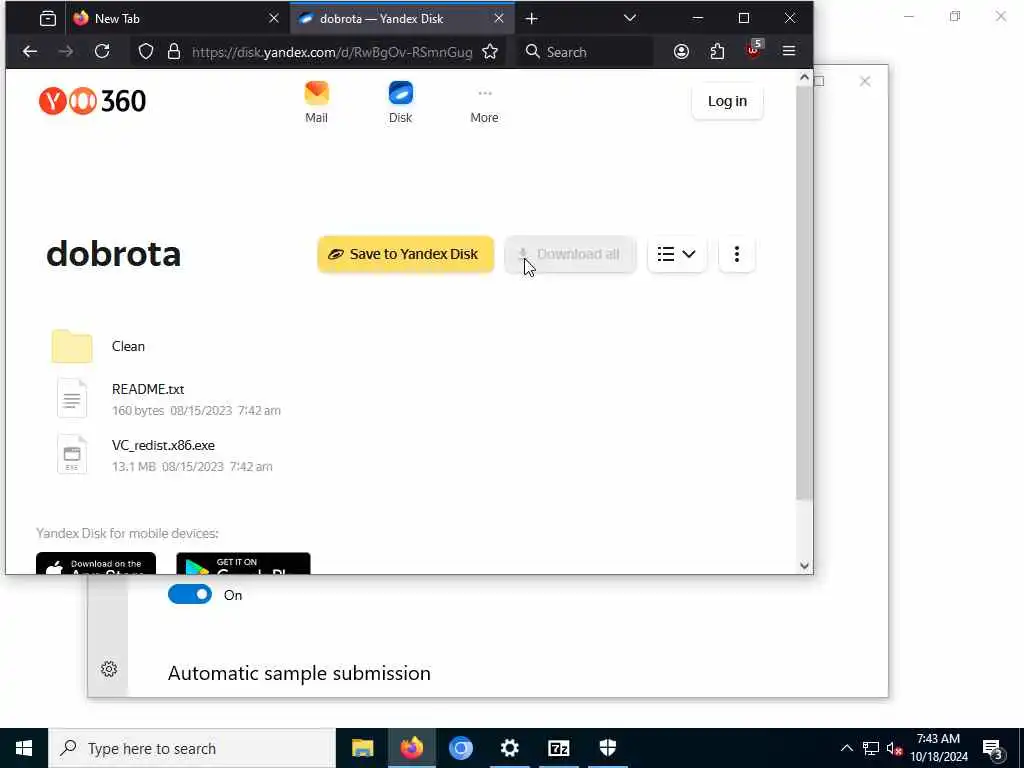The width and height of the screenshot is (1024, 768).
Task: Open the Settings gear on the taskbar
Action: (x=509, y=748)
